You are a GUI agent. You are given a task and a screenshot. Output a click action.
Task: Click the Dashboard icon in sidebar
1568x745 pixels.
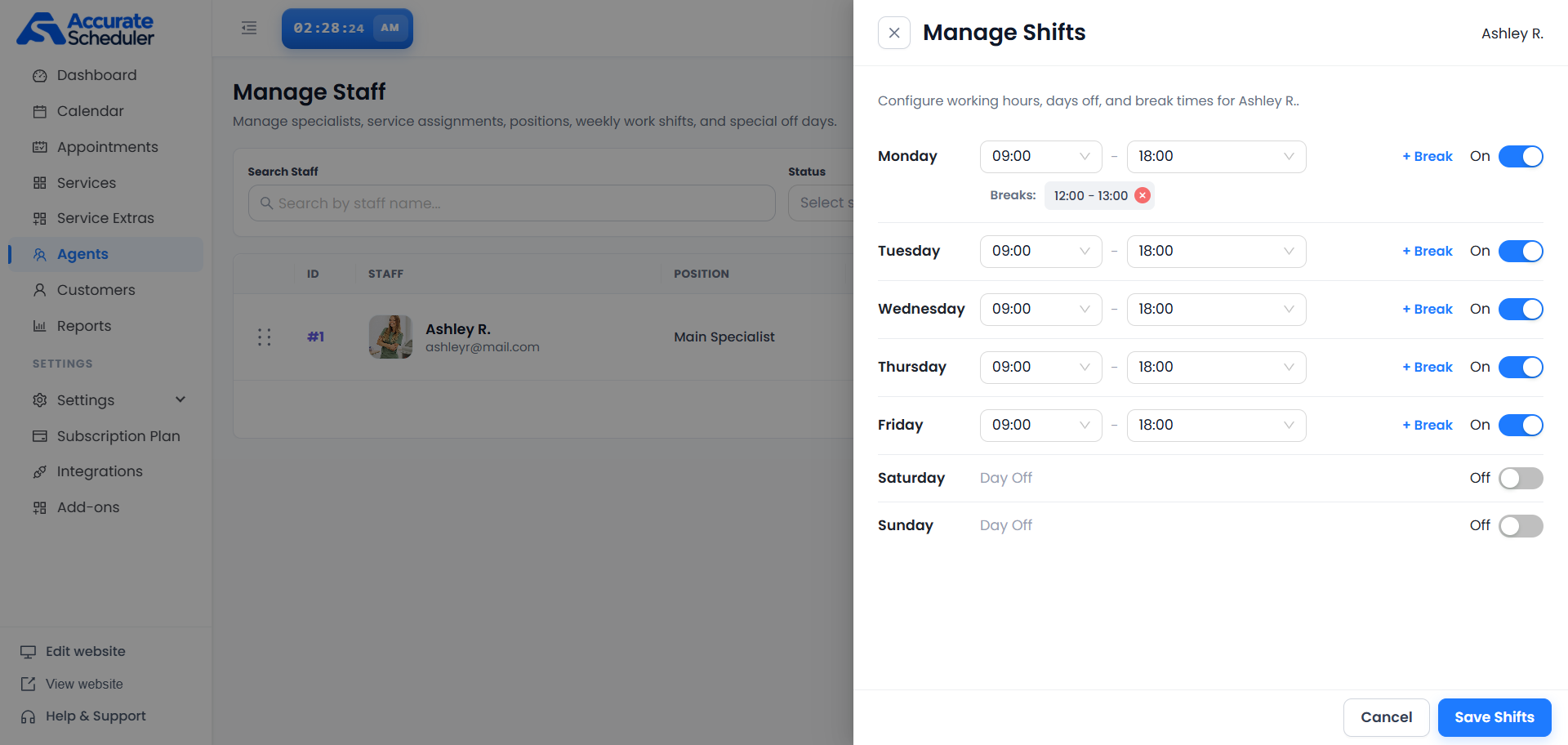point(39,76)
